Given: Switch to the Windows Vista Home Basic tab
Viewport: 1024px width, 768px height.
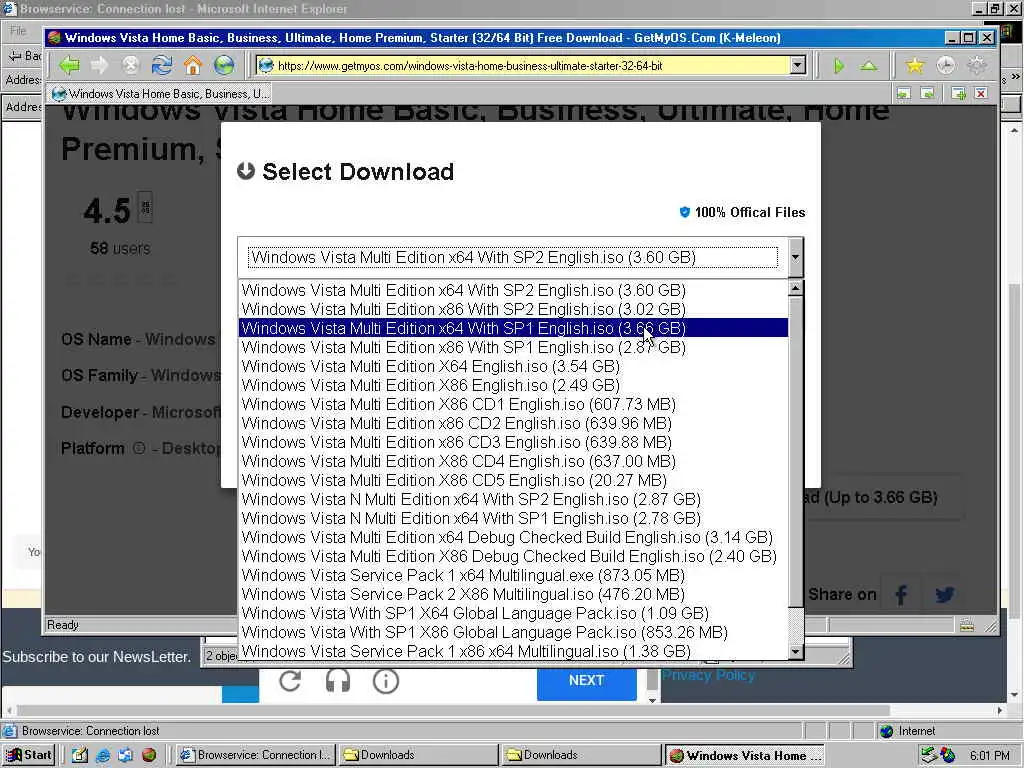Looking at the screenshot, I should click(161, 94).
